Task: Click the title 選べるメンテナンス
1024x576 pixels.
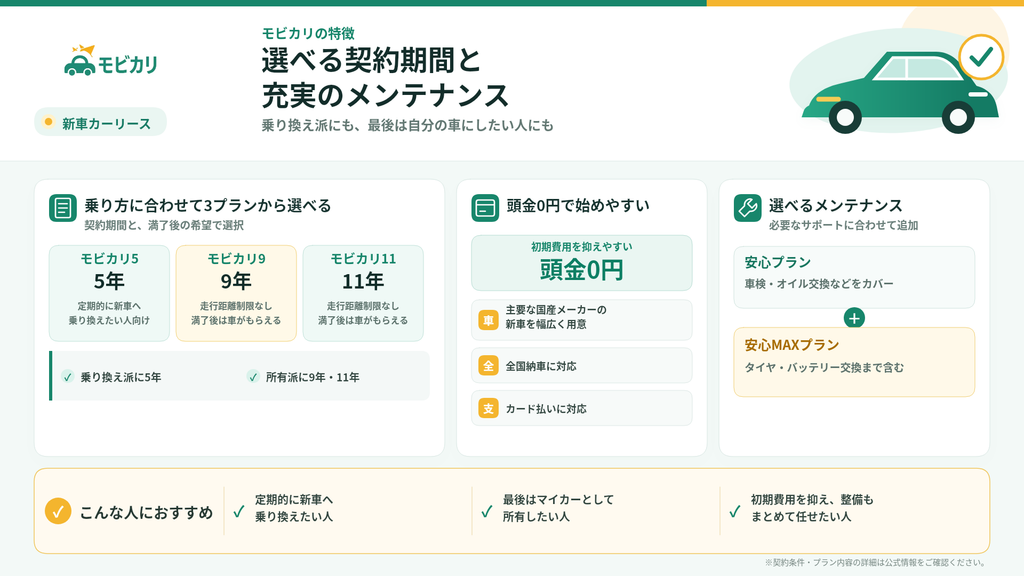Action: click(835, 206)
